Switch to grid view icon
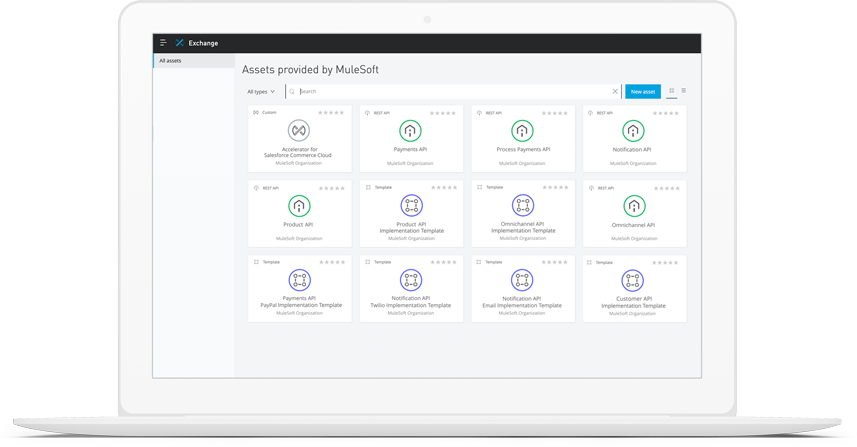Viewport: 857px width, 447px height. pyautogui.click(x=672, y=91)
